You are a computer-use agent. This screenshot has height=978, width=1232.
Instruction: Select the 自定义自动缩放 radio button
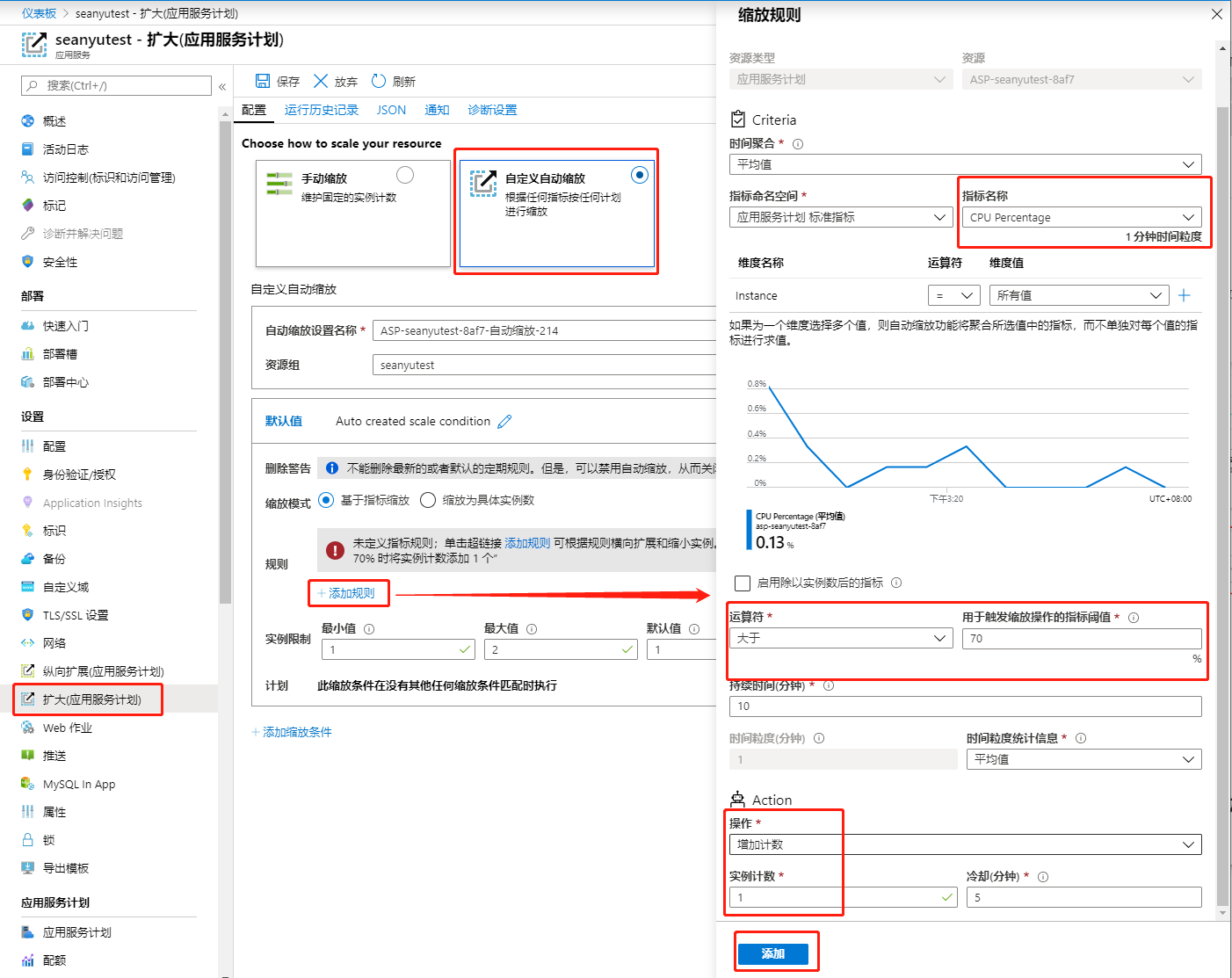tap(639, 175)
